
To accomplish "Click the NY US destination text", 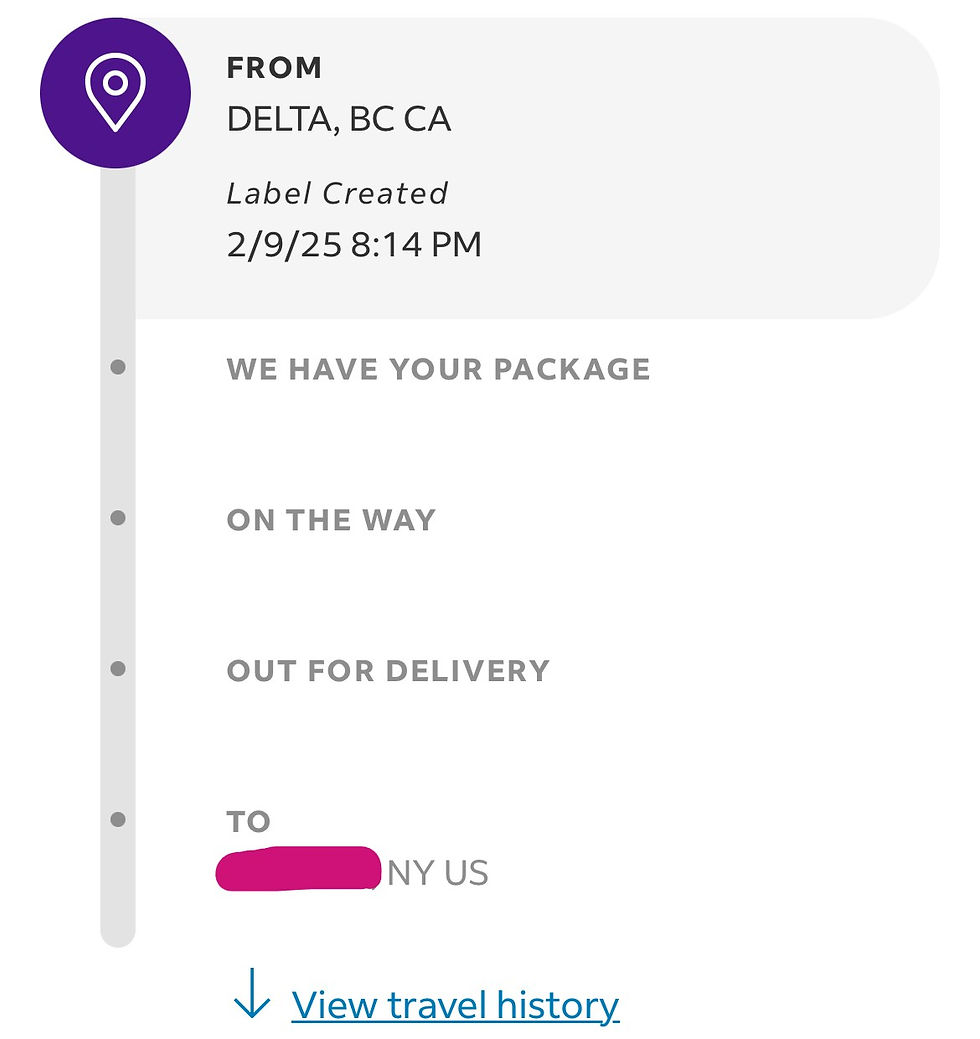I will [438, 873].
